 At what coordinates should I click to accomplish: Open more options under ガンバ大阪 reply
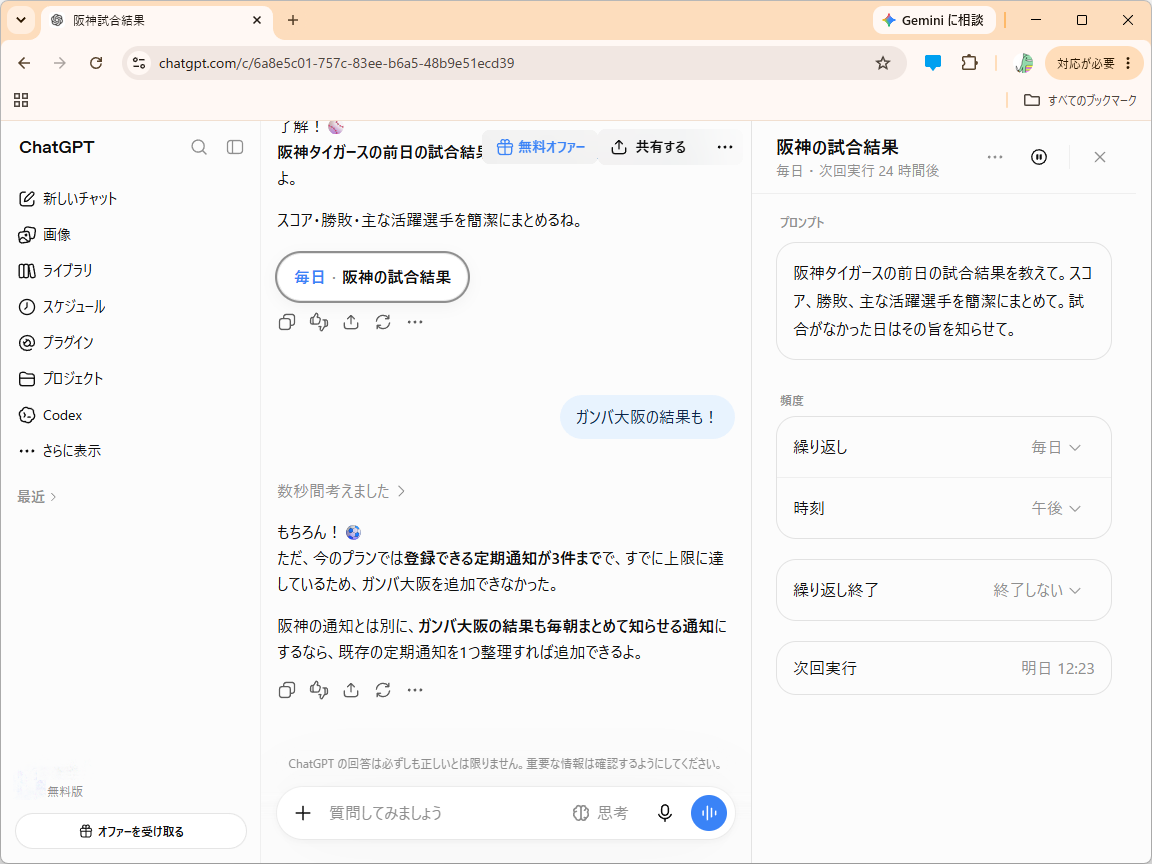(415, 690)
